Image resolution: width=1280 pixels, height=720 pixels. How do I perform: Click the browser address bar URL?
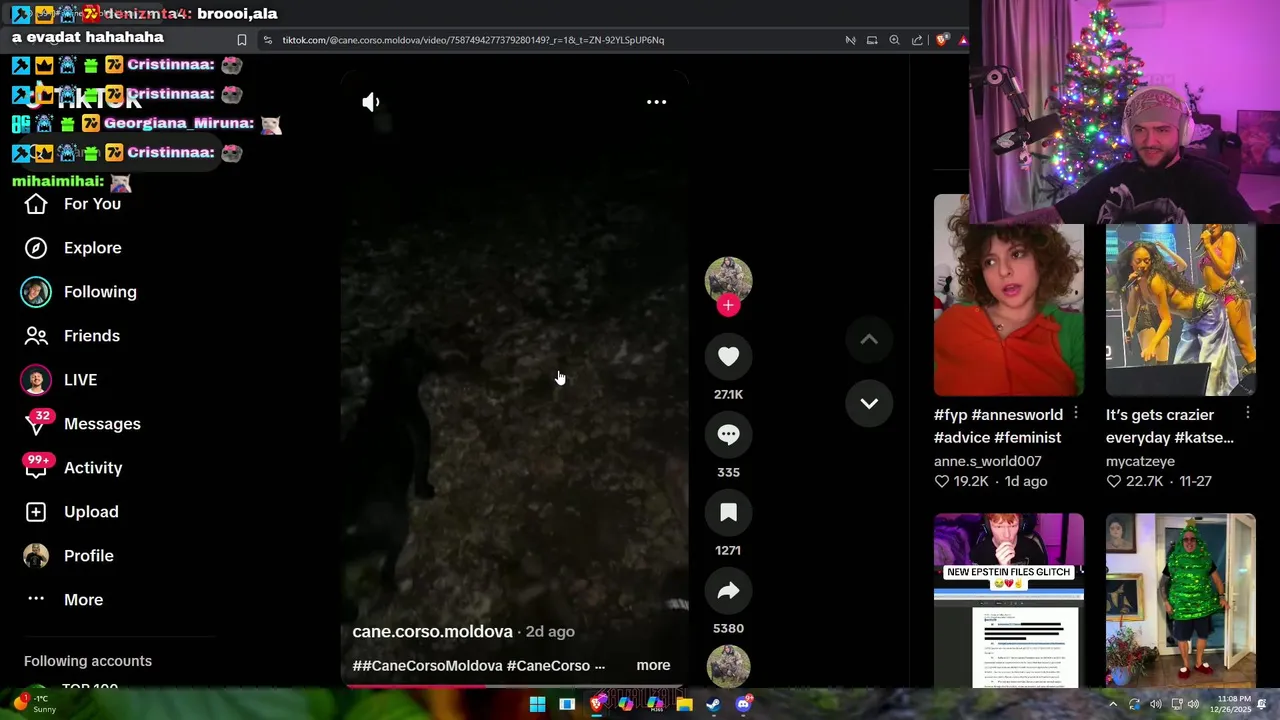tap(473, 40)
